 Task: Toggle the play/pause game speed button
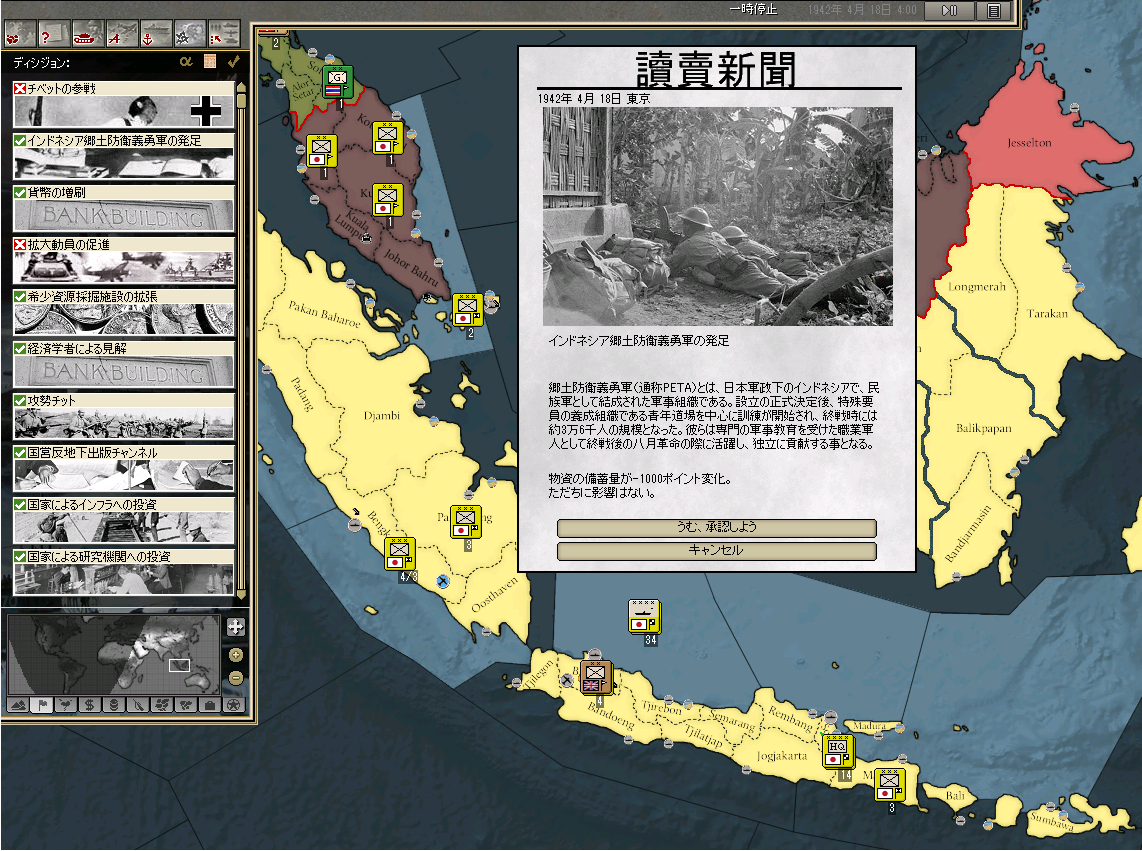point(950,10)
